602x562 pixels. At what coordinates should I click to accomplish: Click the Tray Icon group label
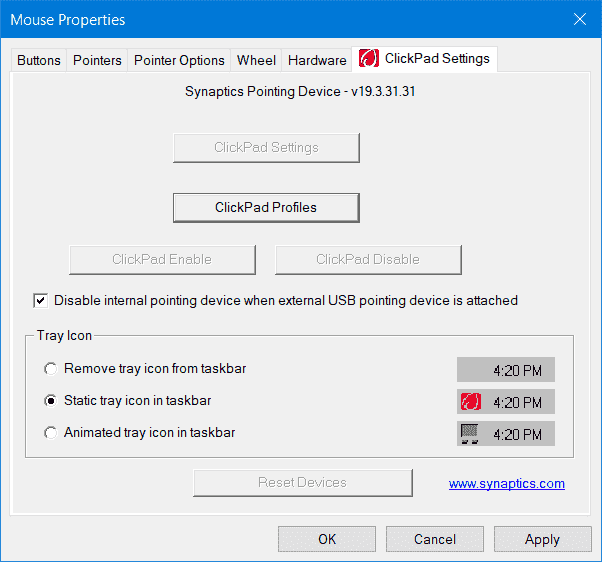tap(64, 336)
